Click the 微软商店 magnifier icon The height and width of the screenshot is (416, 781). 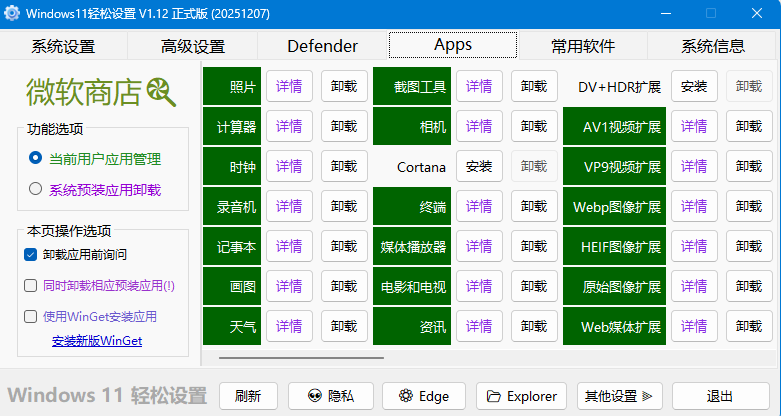tap(161, 93)
